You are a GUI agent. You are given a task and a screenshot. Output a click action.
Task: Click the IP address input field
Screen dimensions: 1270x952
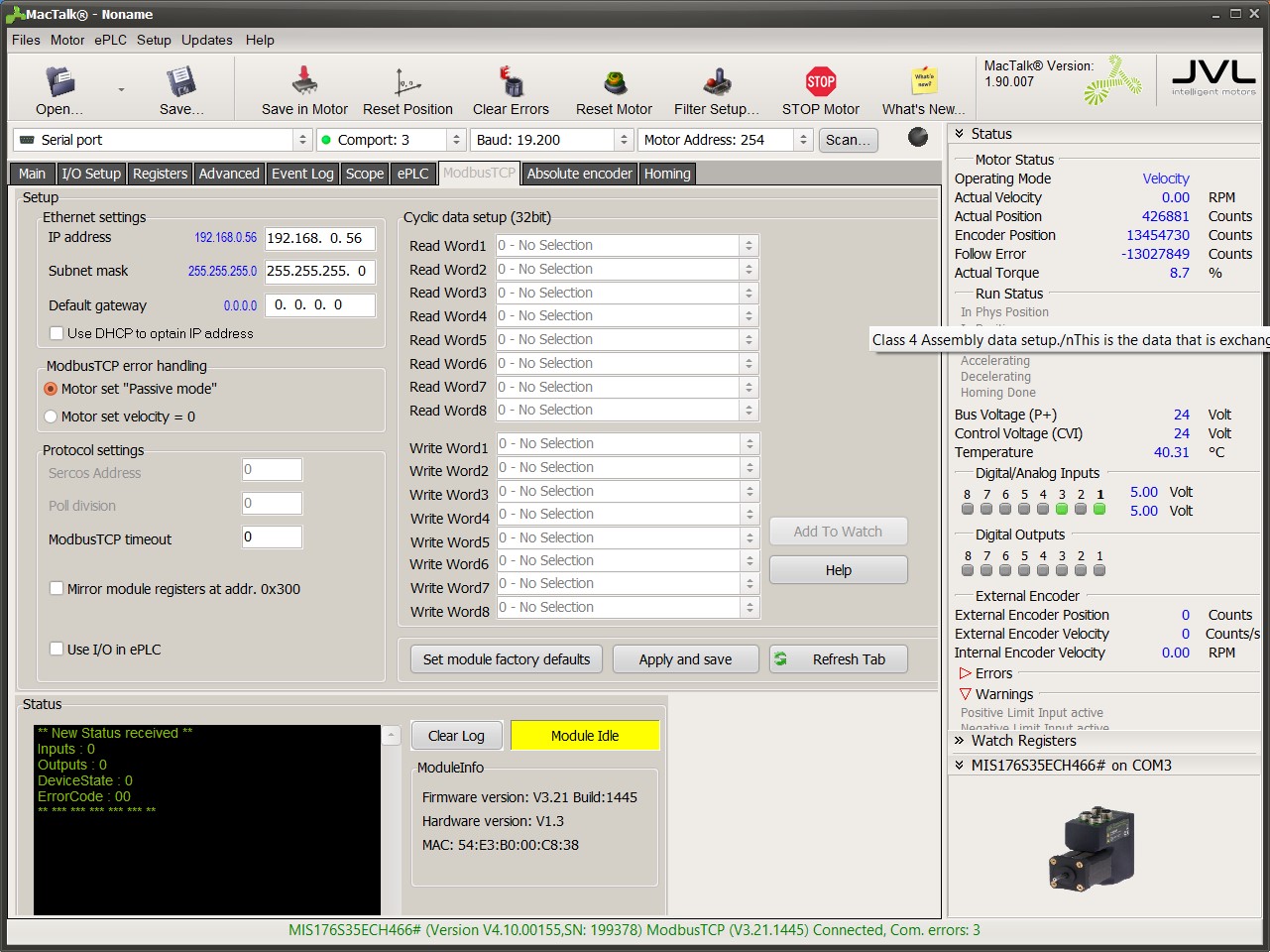pos(320,238)
